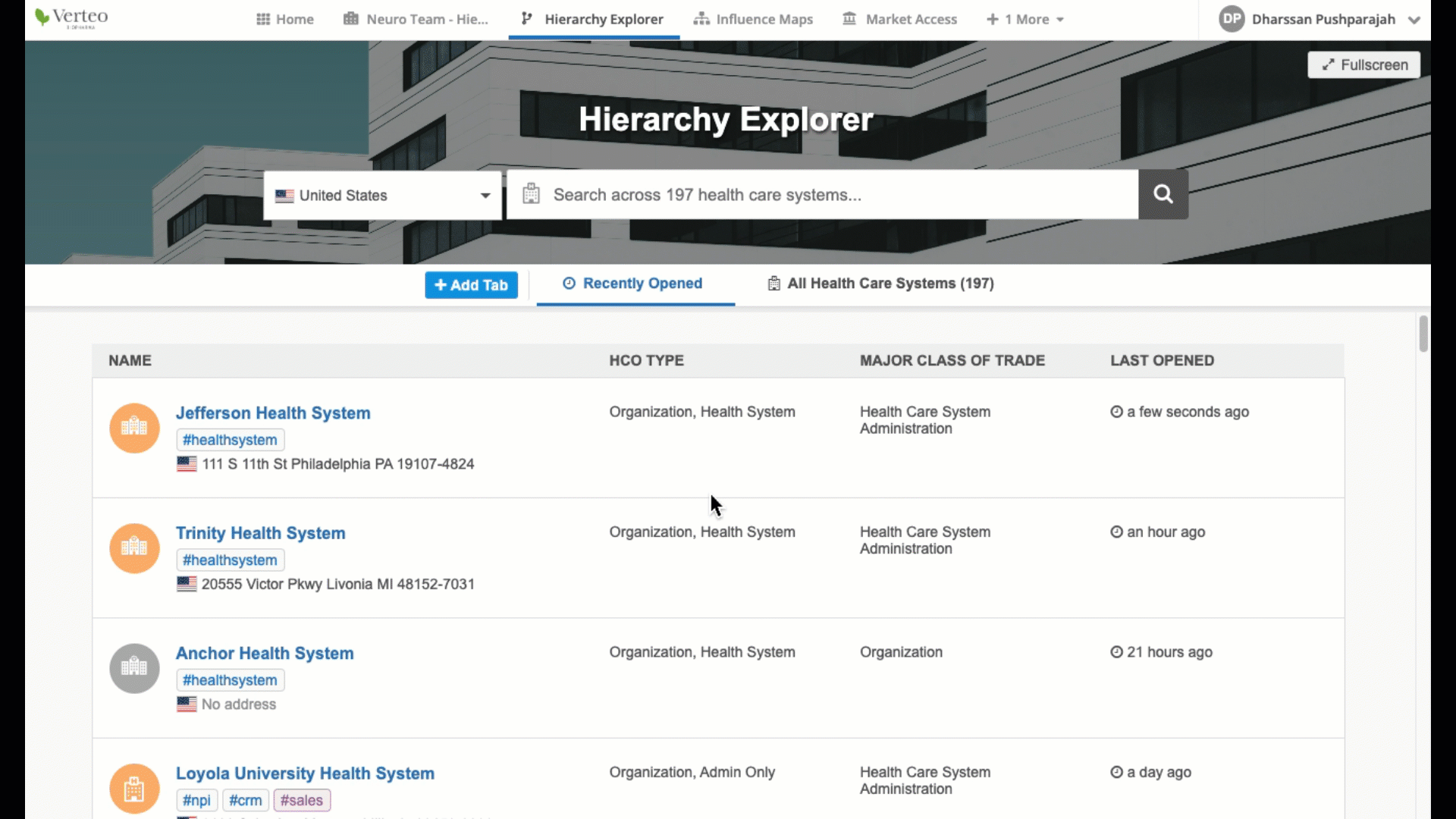The image size is (1456, 819).
Task: Click Loyola University Health System hospital icon
Action: (x=134, y=788)
